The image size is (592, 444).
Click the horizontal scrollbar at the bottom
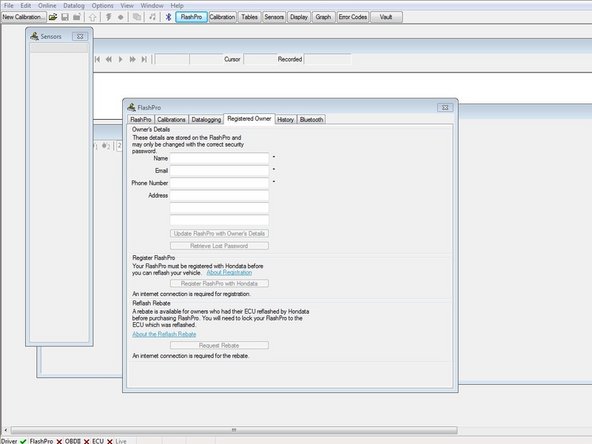pyautogui.click(x=234, y=430)
